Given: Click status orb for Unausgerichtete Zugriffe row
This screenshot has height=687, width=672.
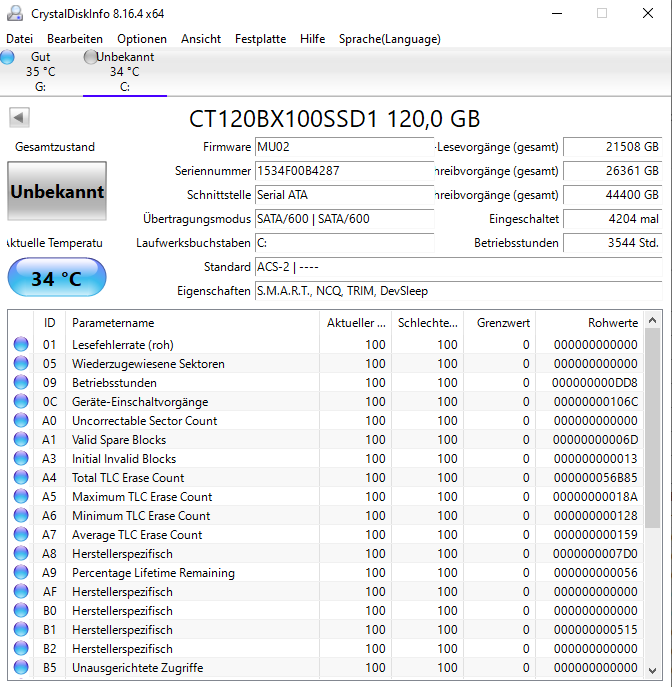Looking at the screenshot, I should click(21, 668).
